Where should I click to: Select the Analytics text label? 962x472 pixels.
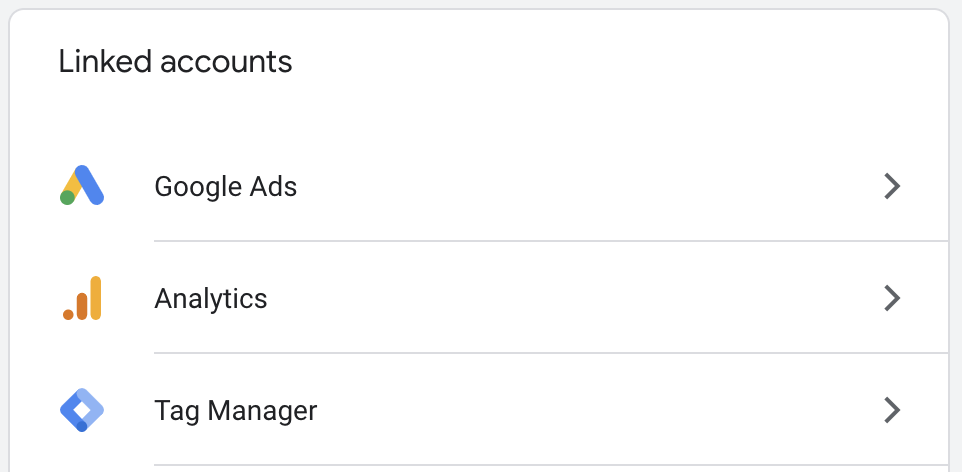(211, 298)
